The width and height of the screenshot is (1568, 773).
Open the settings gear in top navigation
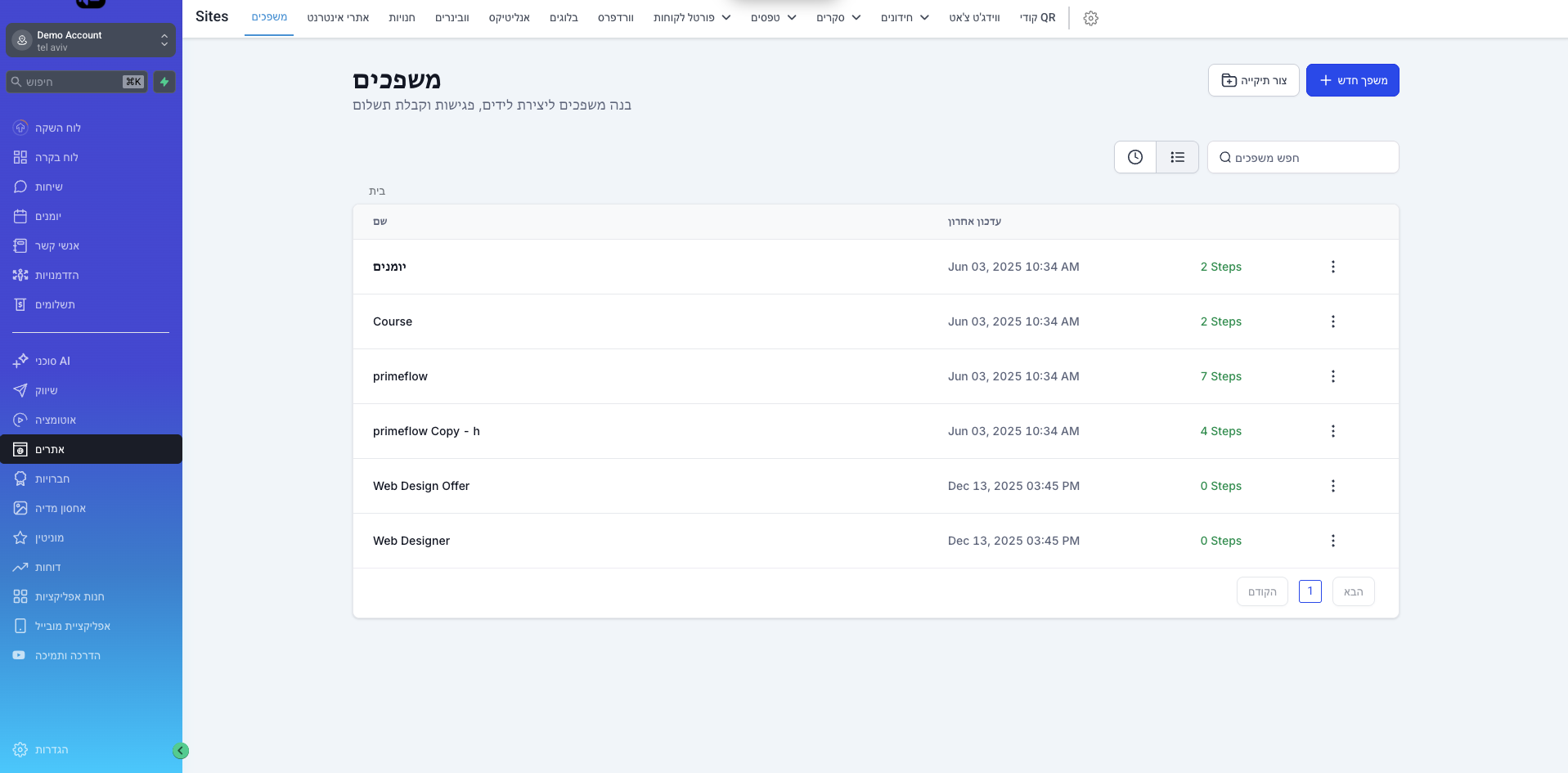[1090, 18]
